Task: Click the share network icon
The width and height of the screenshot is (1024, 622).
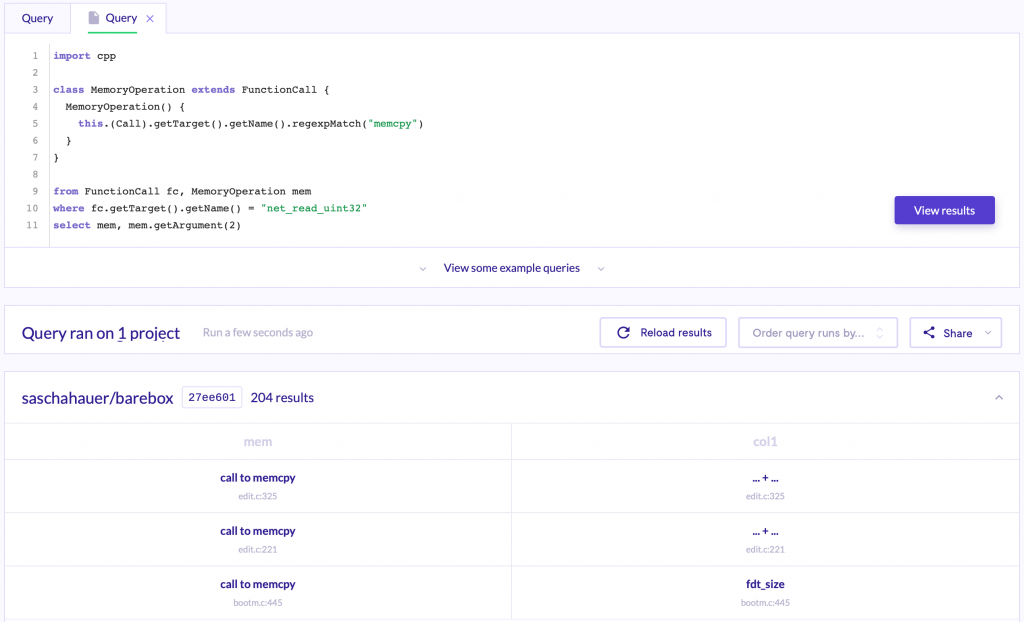Action: pos(929,333)
